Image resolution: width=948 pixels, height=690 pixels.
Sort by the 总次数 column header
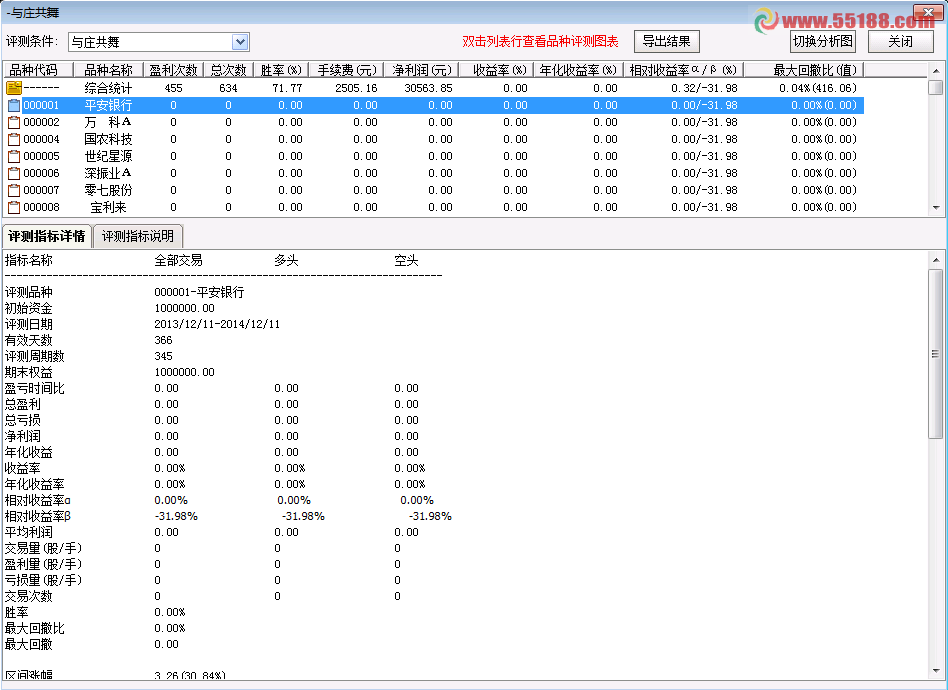[x=229, y=70]
